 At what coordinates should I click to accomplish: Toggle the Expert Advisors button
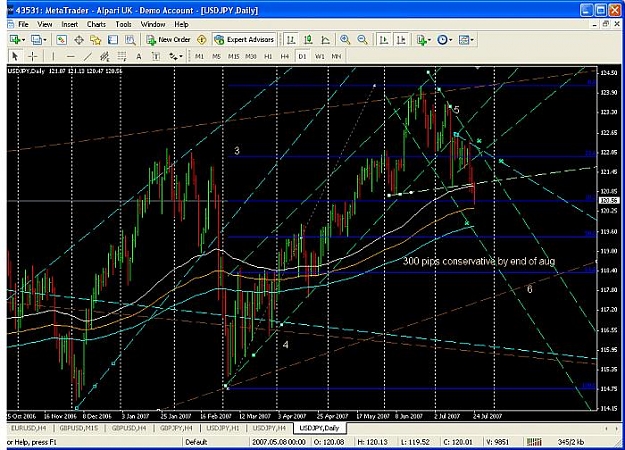click(x=244, y=39)
